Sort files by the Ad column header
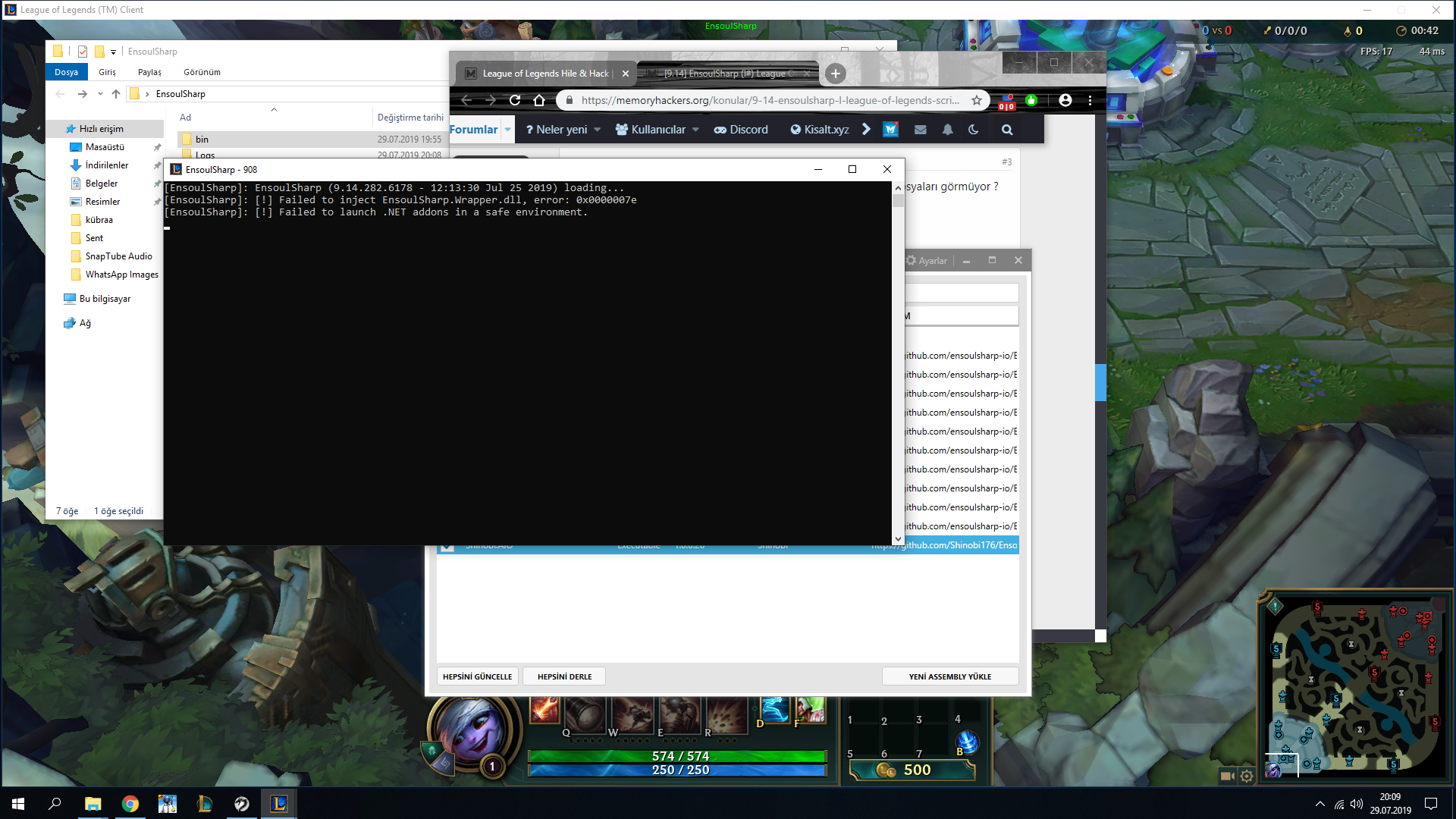The height and width of the screenshot is (819, 1456). point(185,118)
